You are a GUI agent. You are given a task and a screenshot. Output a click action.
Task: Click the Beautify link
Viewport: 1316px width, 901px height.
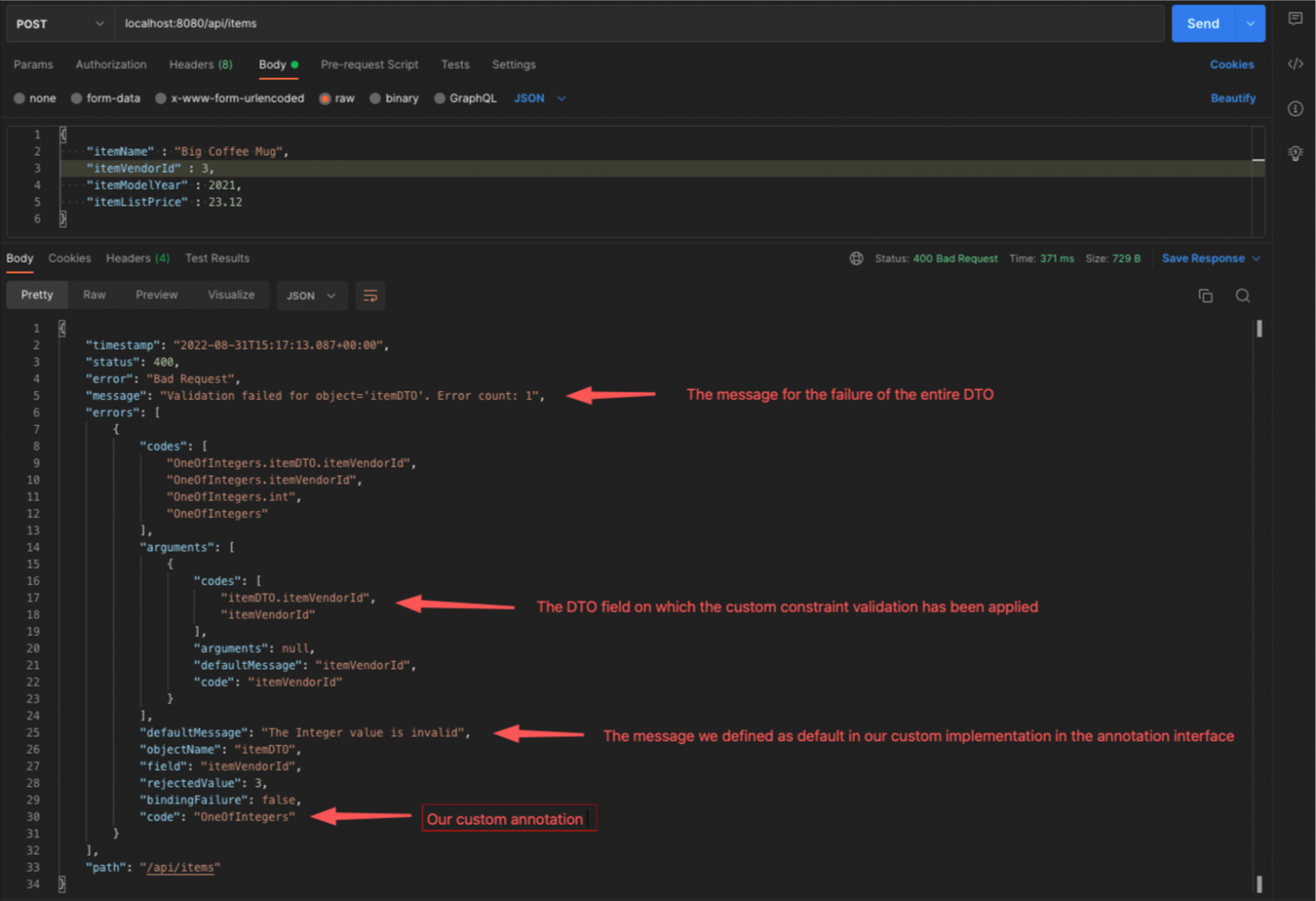(x=1232, y=98)
